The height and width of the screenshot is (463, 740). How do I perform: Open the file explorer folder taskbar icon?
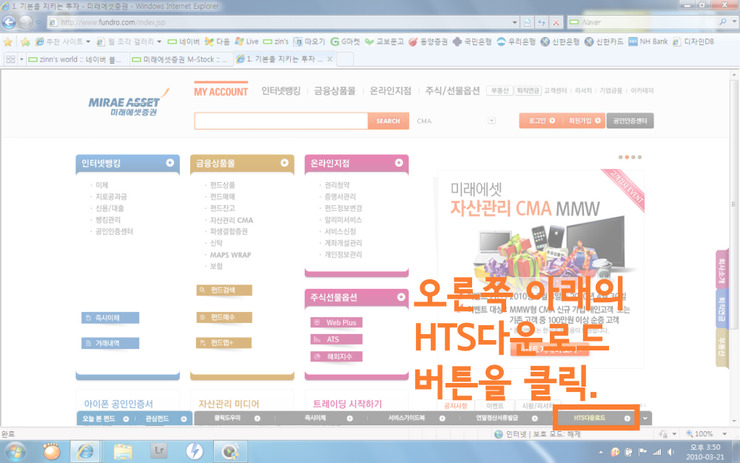123,452
